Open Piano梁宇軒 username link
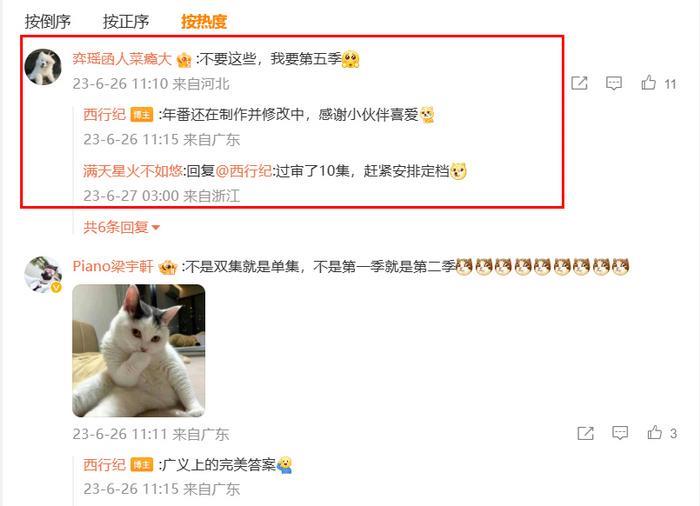Viewport: 700px width, 506px height. click(x=112, y=267)
